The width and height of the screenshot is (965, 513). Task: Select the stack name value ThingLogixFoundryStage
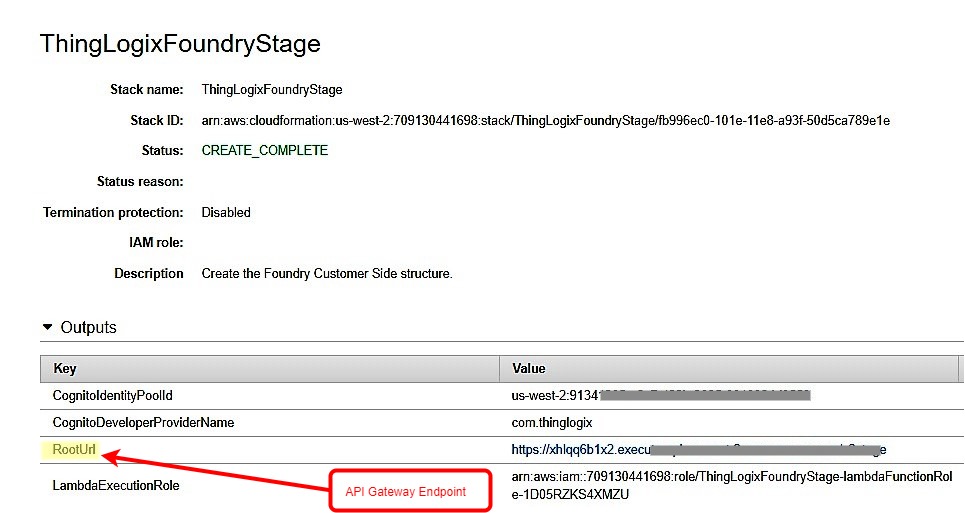click(x=271, y=90)
